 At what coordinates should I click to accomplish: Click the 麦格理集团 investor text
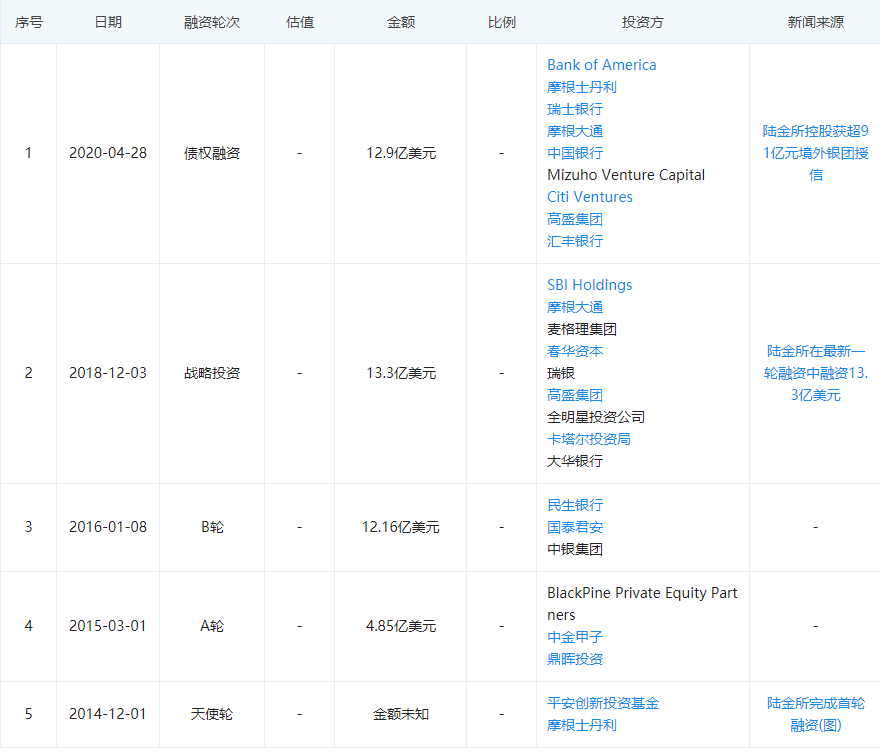pyautogui.click(x=581, y=329)
